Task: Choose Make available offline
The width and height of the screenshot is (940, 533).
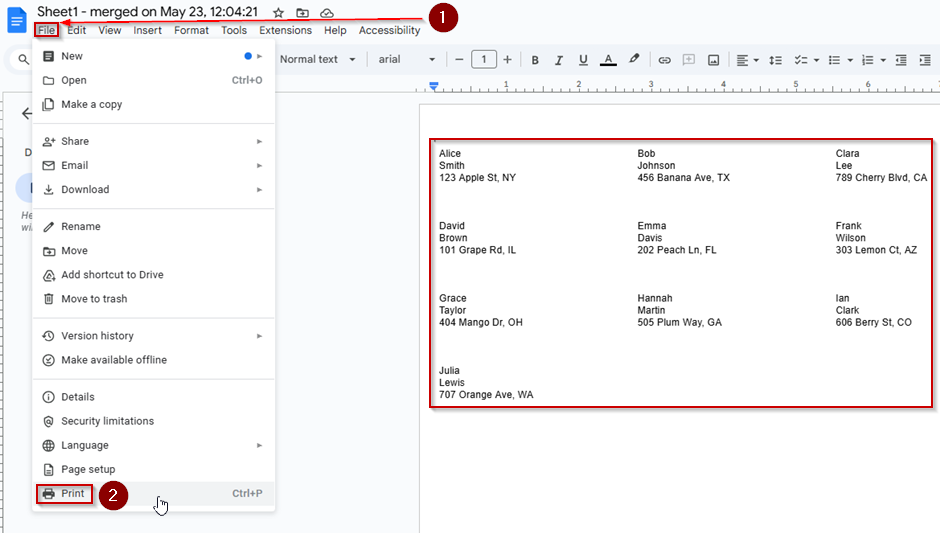Action: click(153, 360)
